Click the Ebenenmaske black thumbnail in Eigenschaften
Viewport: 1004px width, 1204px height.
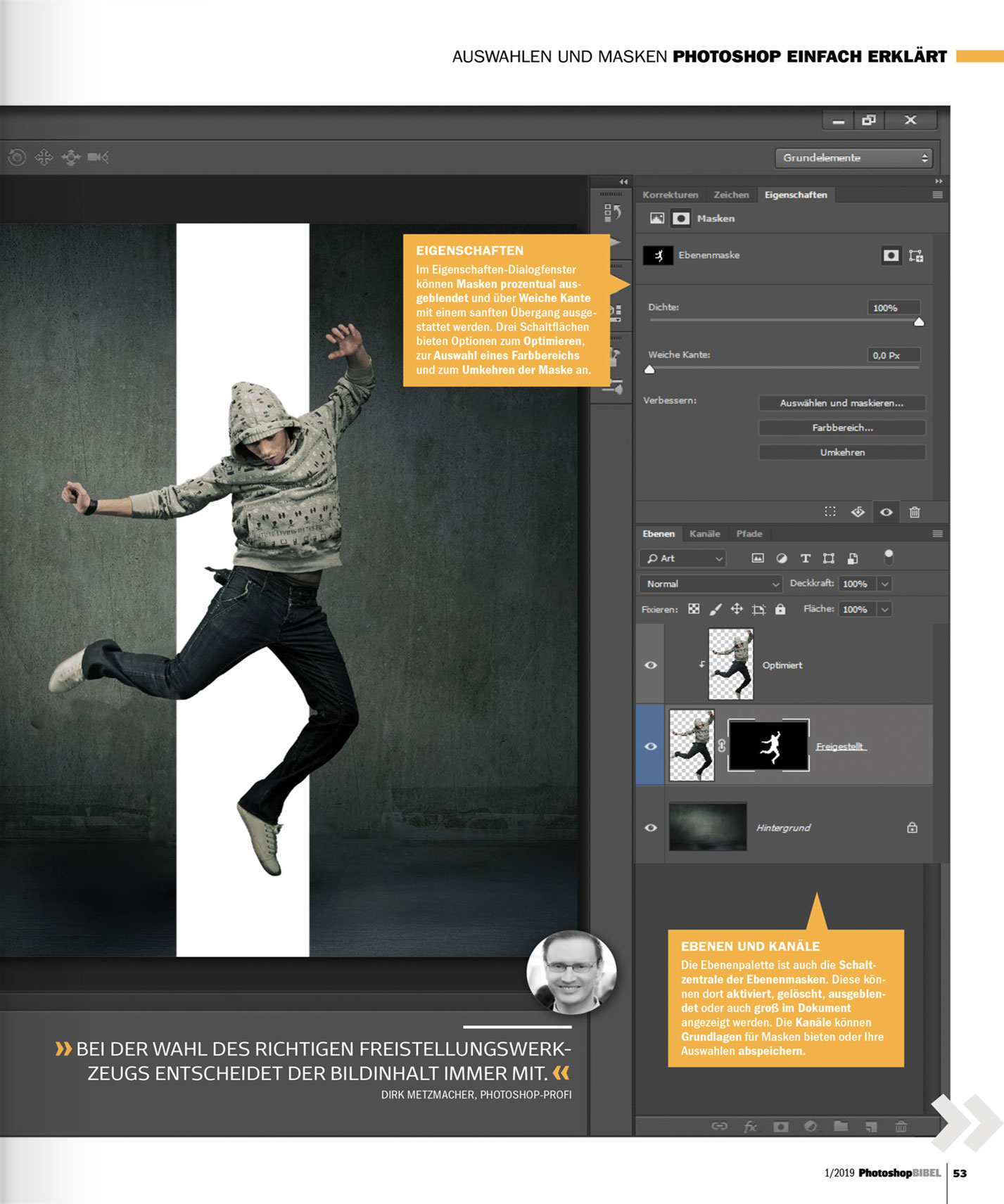pyautogui.click(x=658, y=255)
